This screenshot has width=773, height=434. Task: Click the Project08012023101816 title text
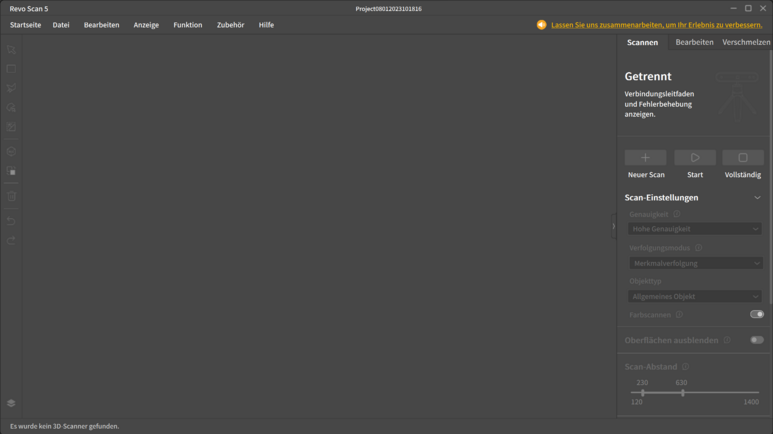click(388, 9)
